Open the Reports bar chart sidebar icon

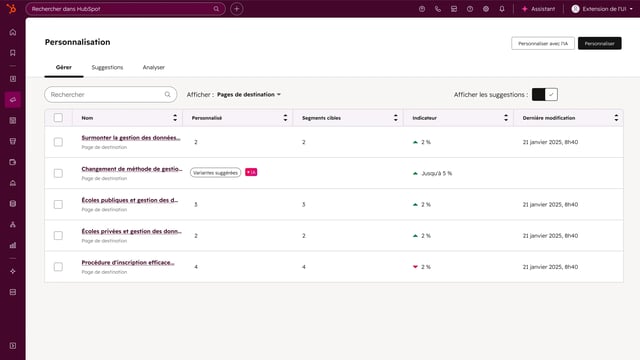click(x=13, y=245)
